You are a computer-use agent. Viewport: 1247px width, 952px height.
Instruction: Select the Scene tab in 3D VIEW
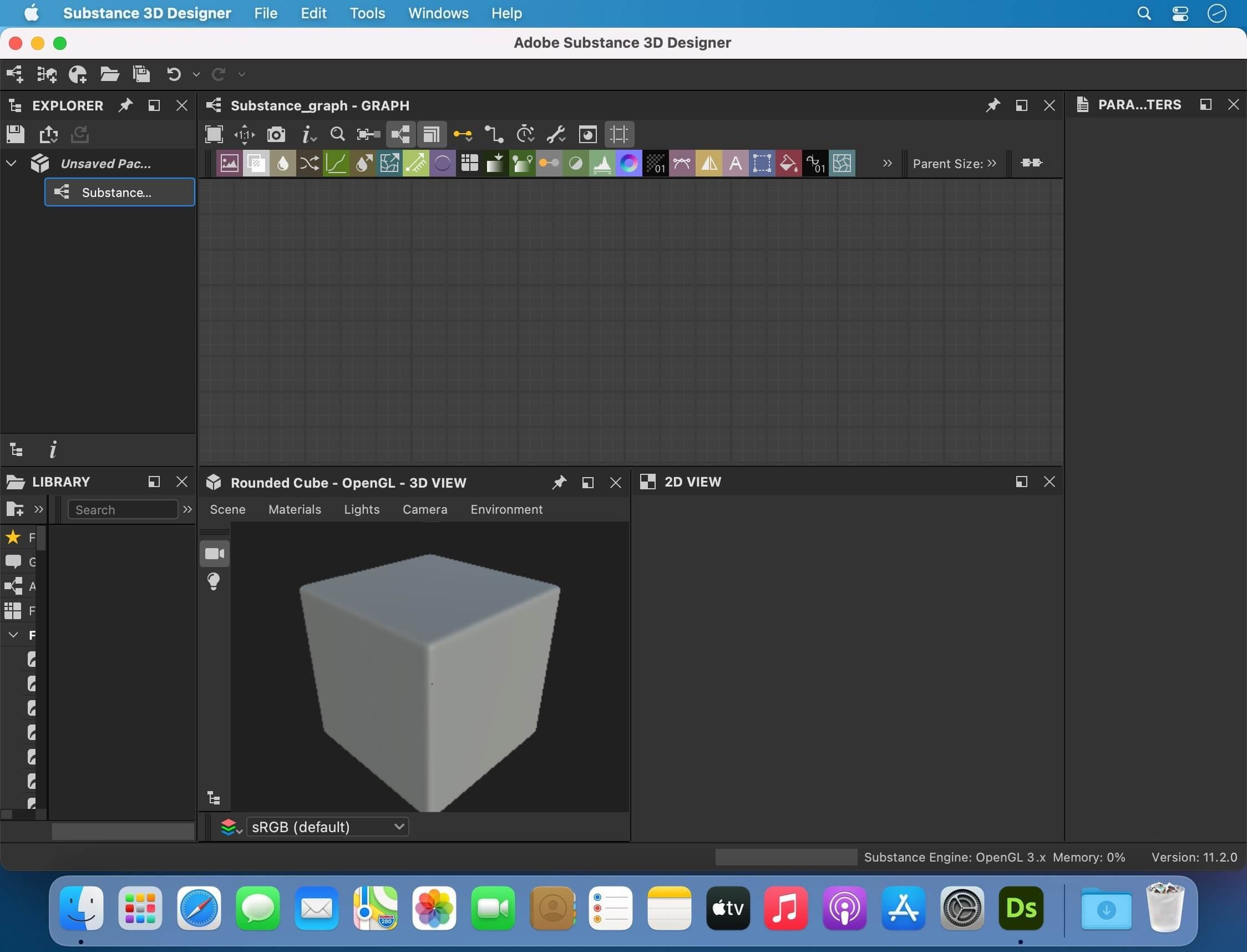pos(226,509)
